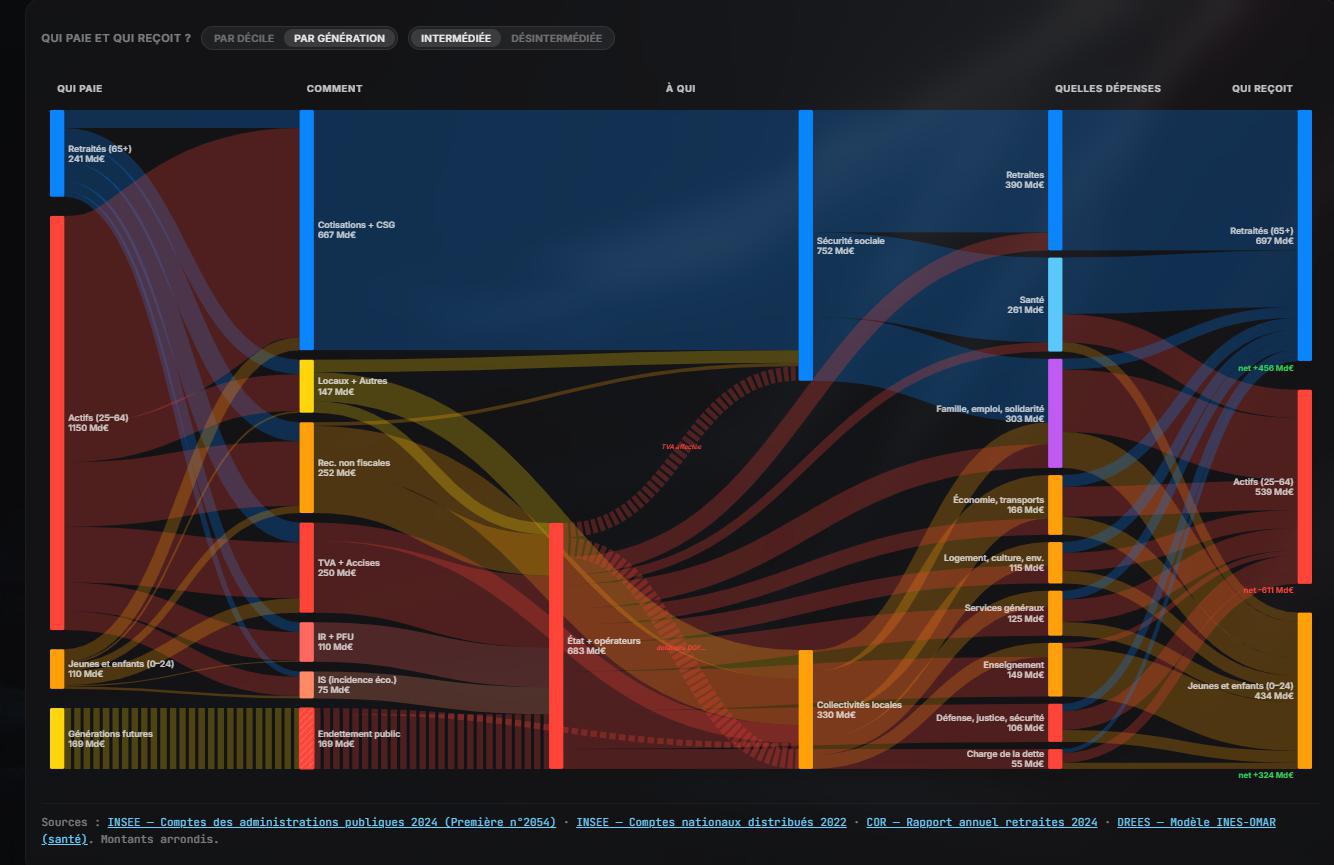The height and width of the screenshot is (865, 1334).
Task: Select the Par génération toggle
Action: coord(339,38)
